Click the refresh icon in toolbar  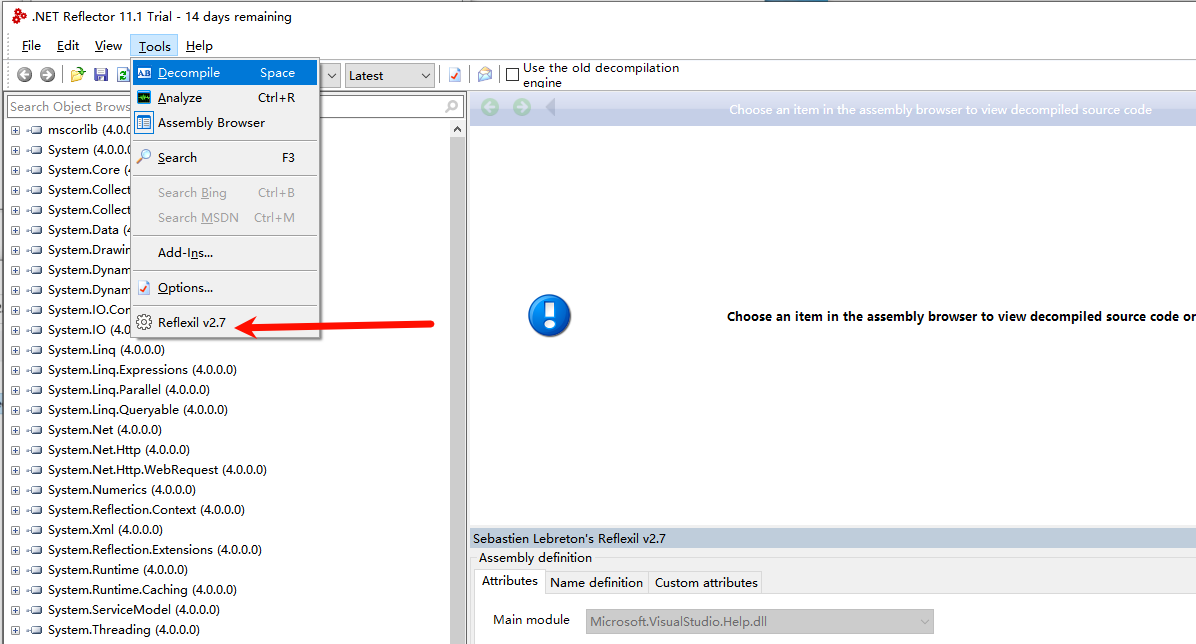[x=122, y=75]
